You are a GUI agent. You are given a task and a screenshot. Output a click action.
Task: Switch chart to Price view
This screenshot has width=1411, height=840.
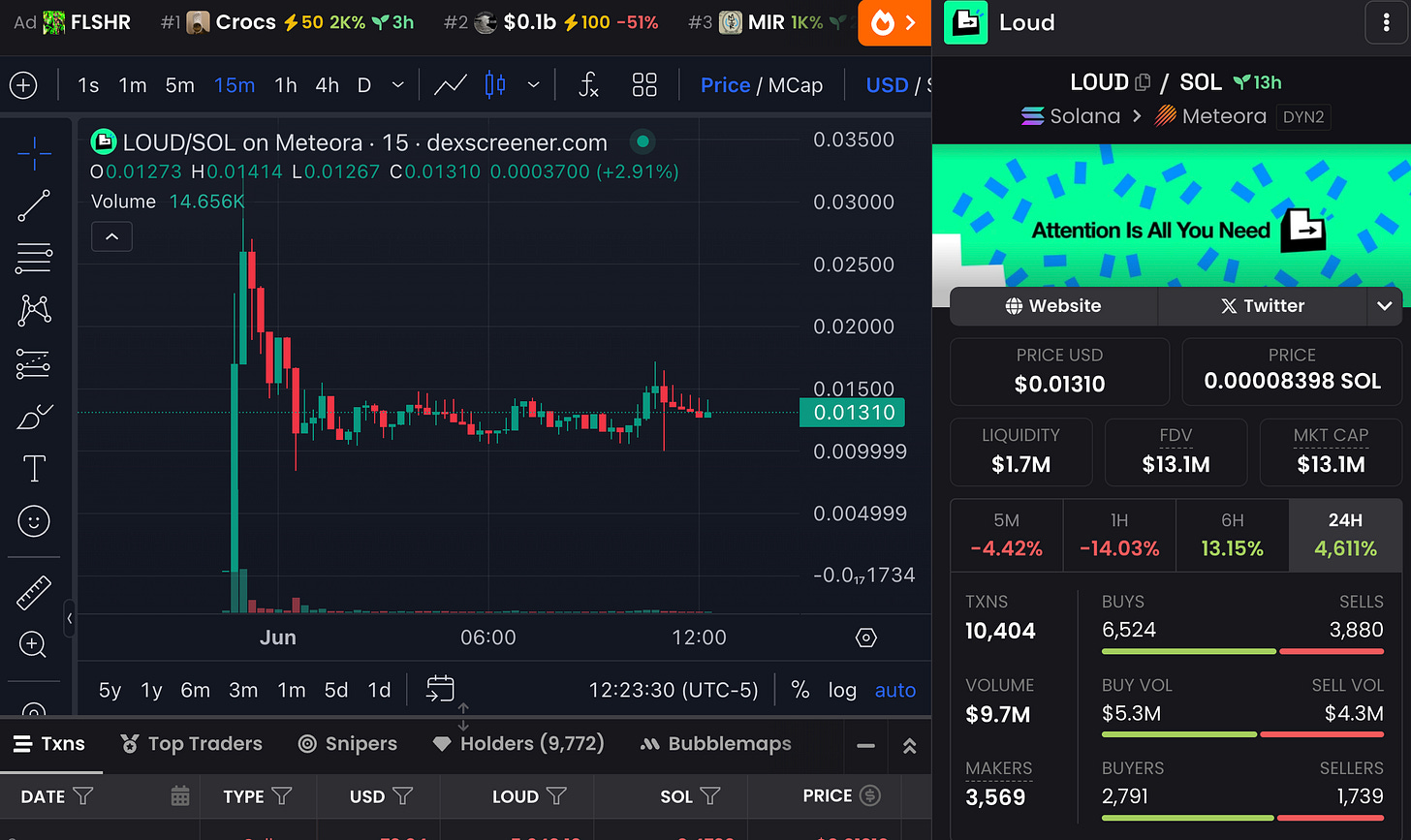(725, 85)
